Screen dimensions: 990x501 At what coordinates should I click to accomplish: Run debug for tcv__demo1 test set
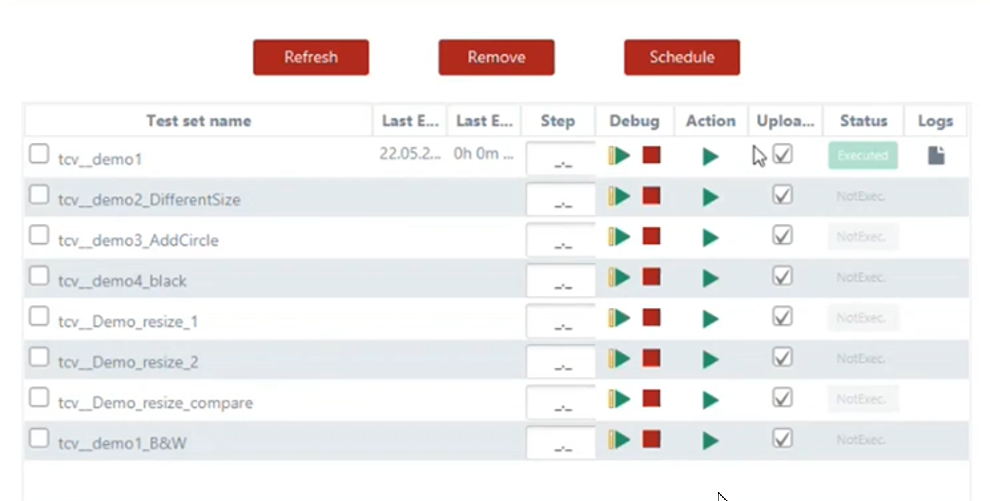click(621, 155)
